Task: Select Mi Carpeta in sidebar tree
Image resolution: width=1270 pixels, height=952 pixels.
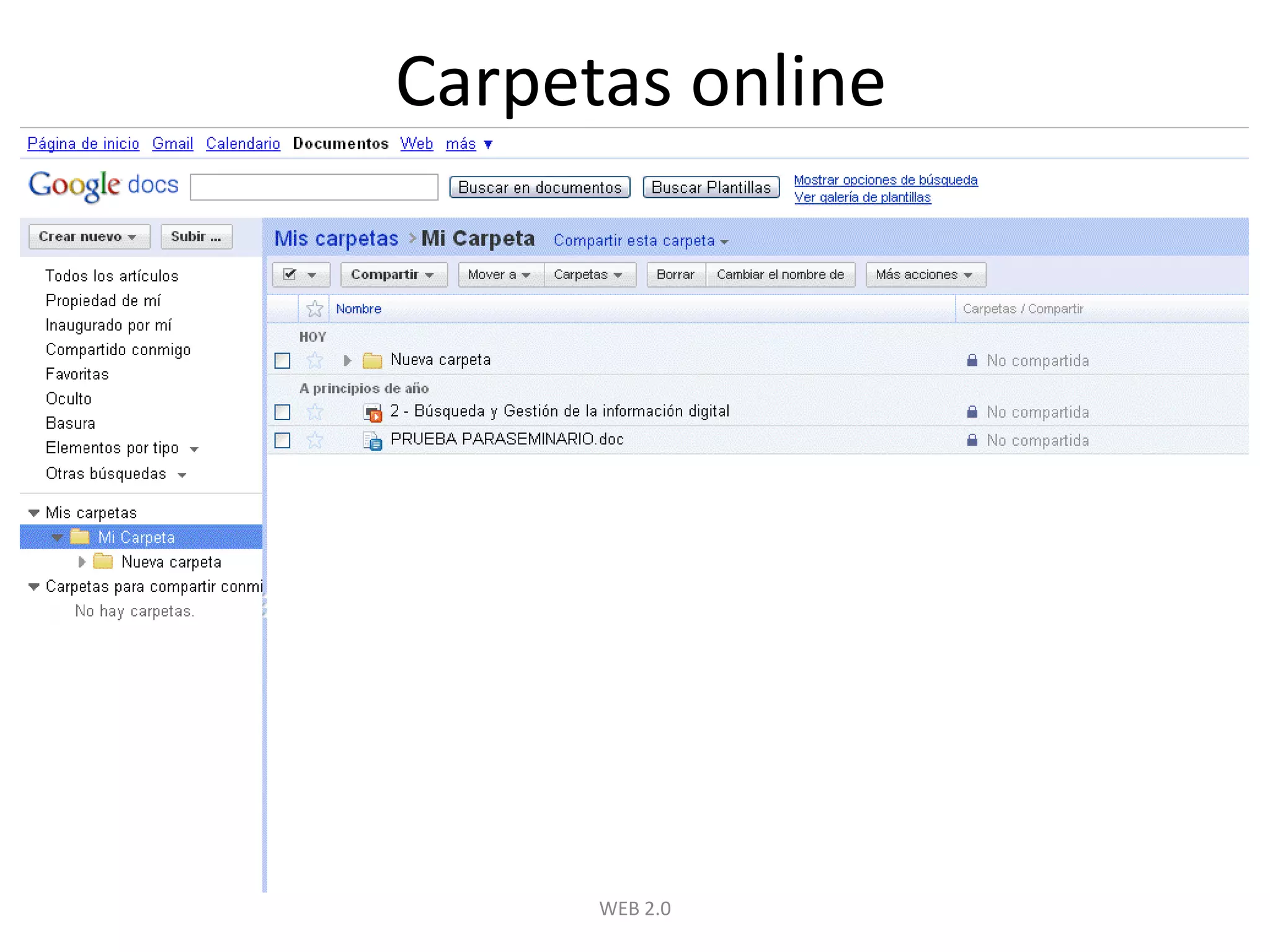Action: pos(136,537)
